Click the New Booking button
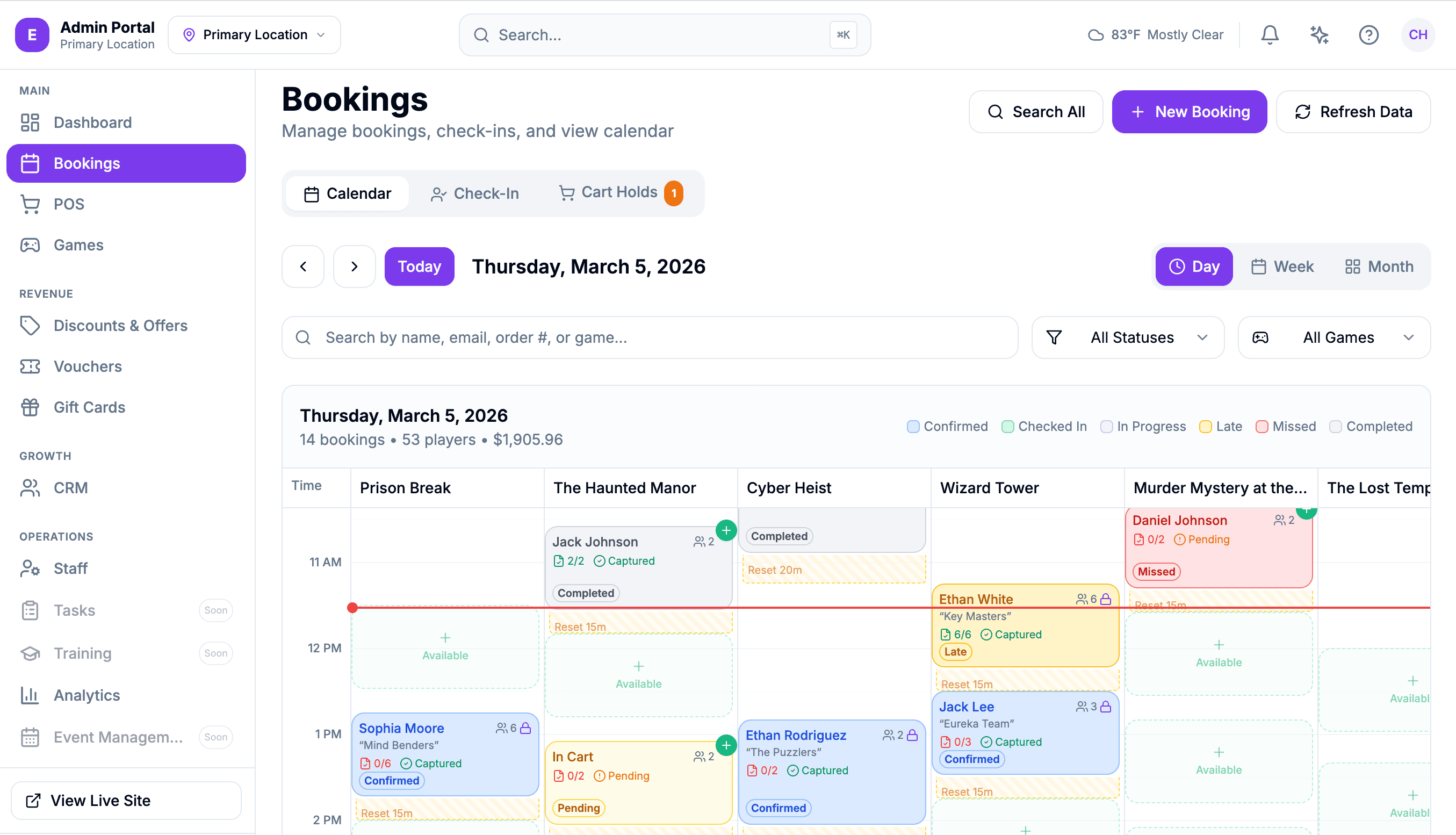 pyautogui.click(x=1189, y=111)
